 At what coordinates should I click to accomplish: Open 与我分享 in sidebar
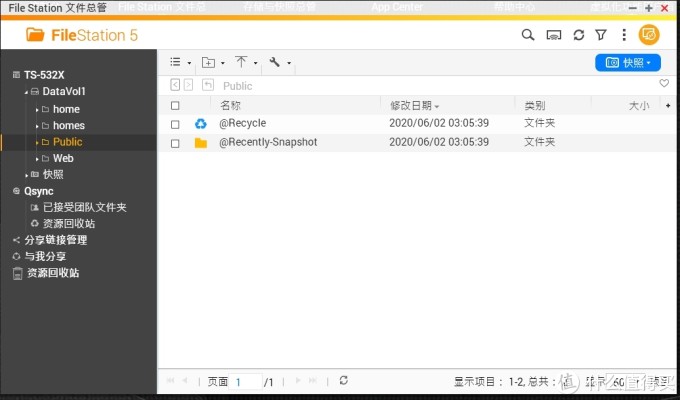(x=45, y=256)
